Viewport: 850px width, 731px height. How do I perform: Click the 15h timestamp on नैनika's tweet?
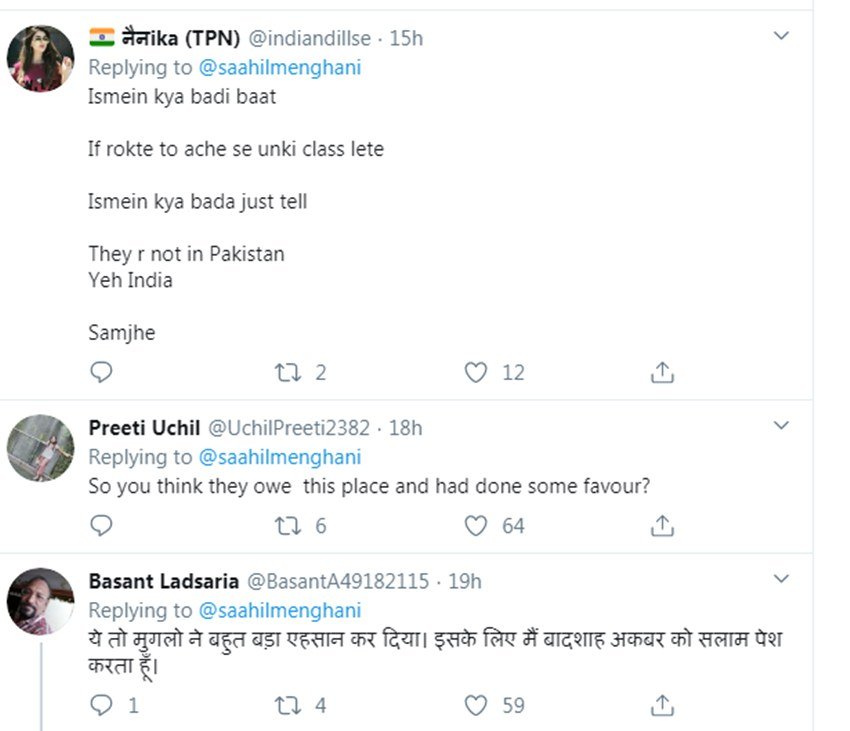coord(409,38)
